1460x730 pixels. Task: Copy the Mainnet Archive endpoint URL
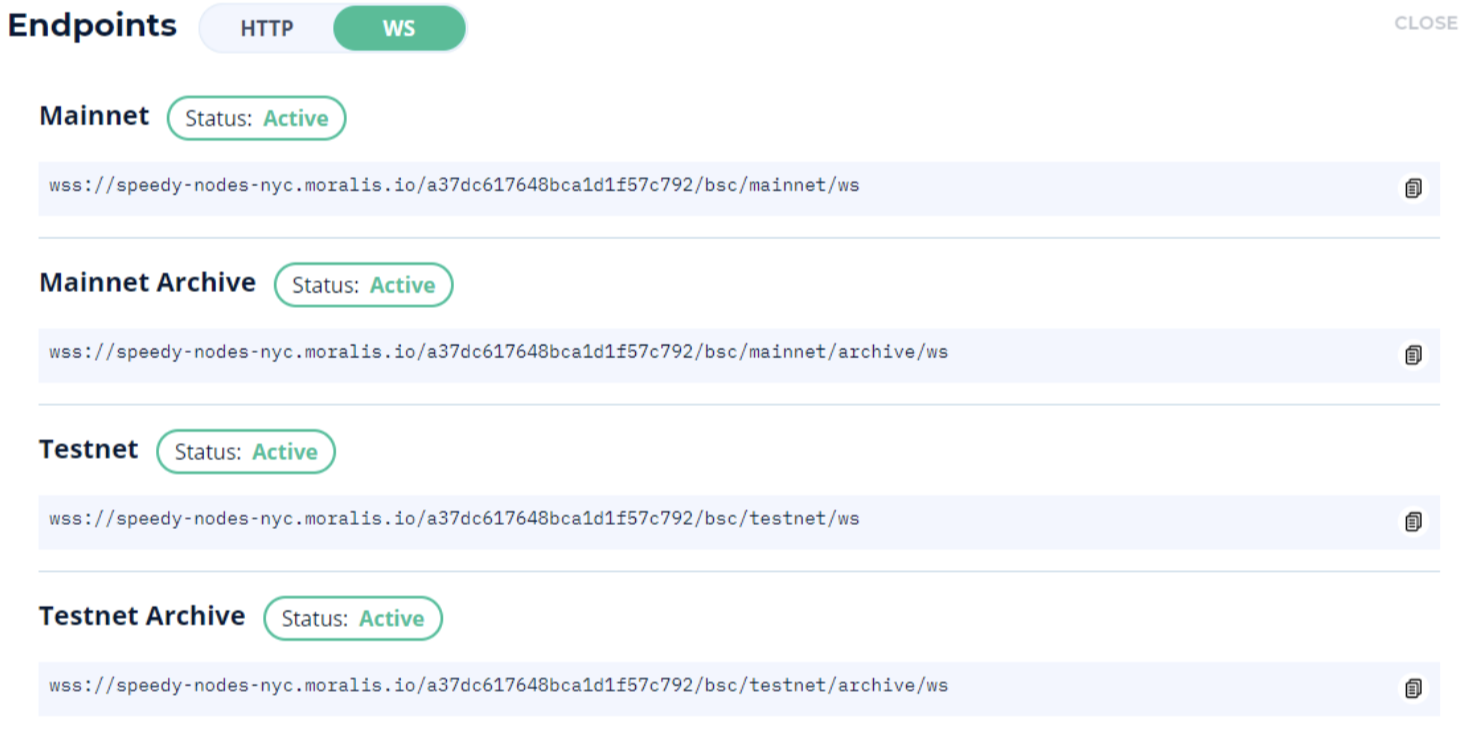tap(1412, 355)
